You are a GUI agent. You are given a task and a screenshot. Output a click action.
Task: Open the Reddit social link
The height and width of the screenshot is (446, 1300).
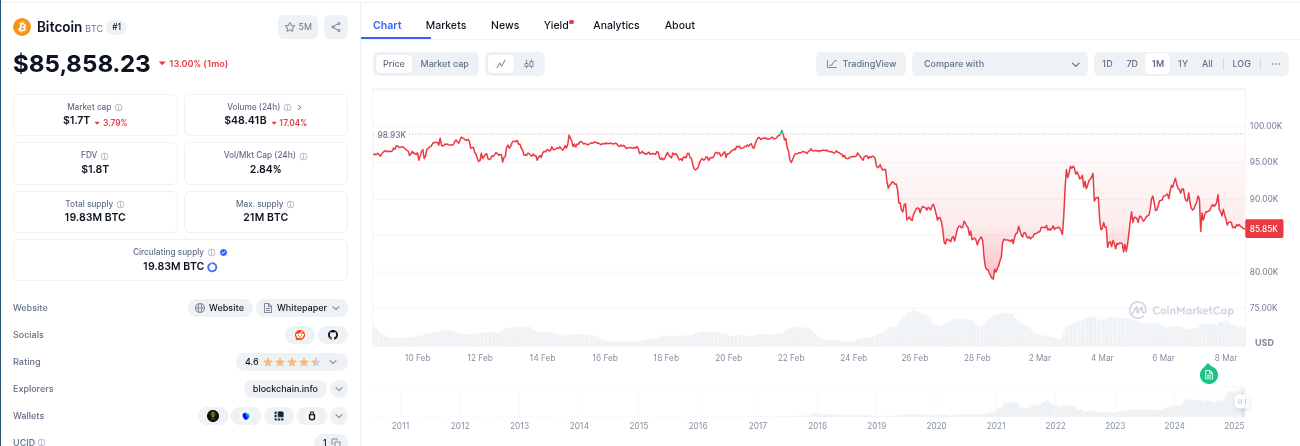coord(299,335)
